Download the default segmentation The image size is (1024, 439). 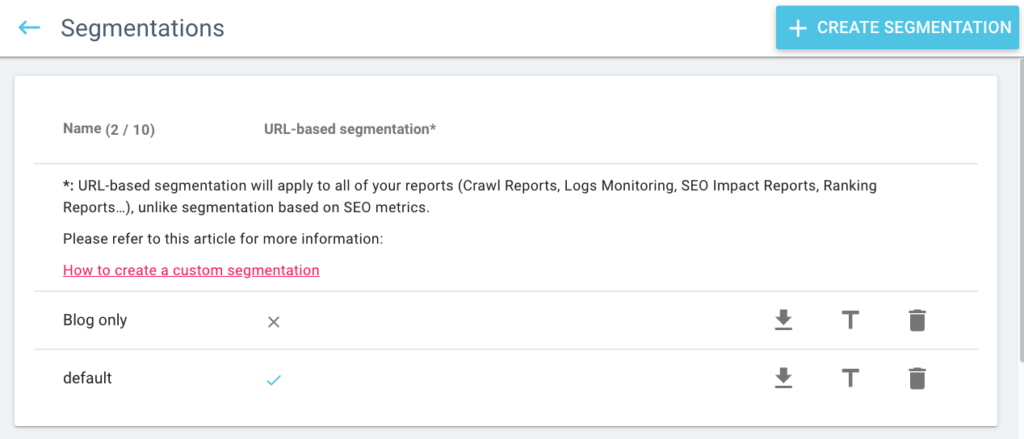point(783,378)
